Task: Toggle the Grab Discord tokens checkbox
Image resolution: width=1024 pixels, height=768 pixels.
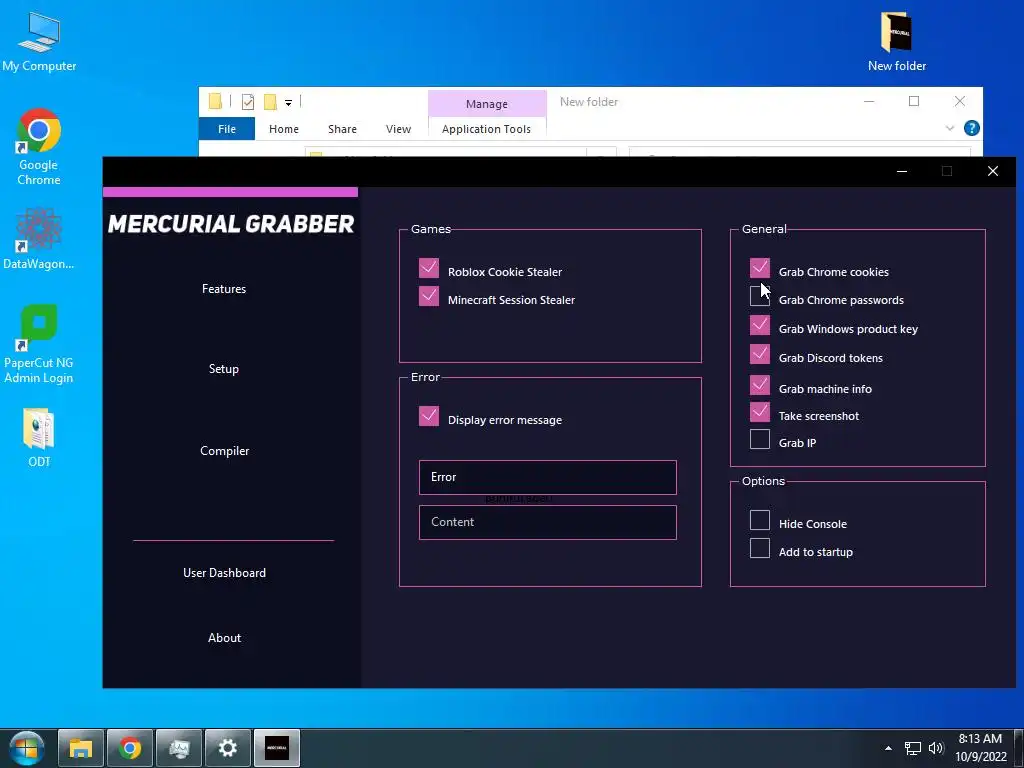Action: pos(760,354)
